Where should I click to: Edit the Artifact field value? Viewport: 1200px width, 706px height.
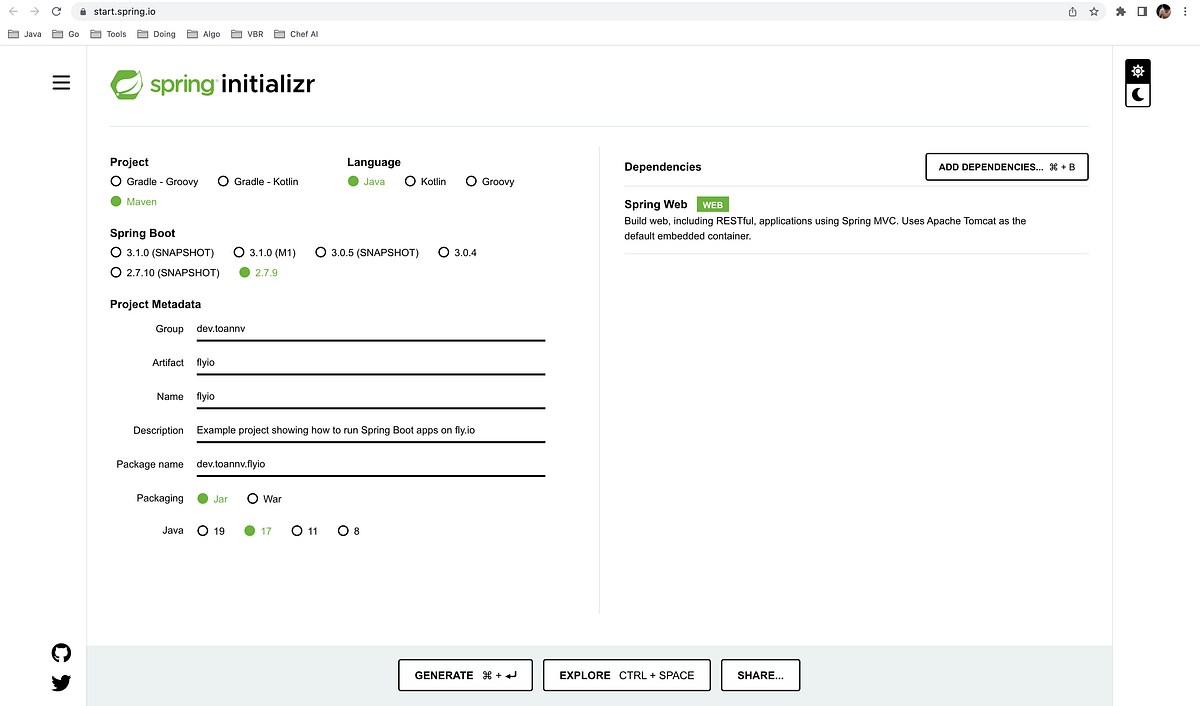pos(370,362)
